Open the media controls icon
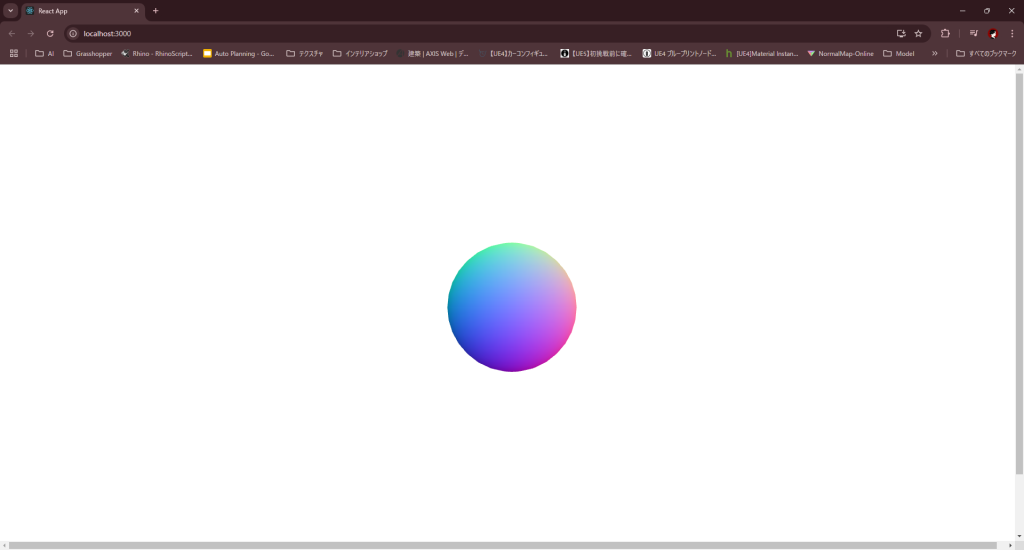 [973, 33]
